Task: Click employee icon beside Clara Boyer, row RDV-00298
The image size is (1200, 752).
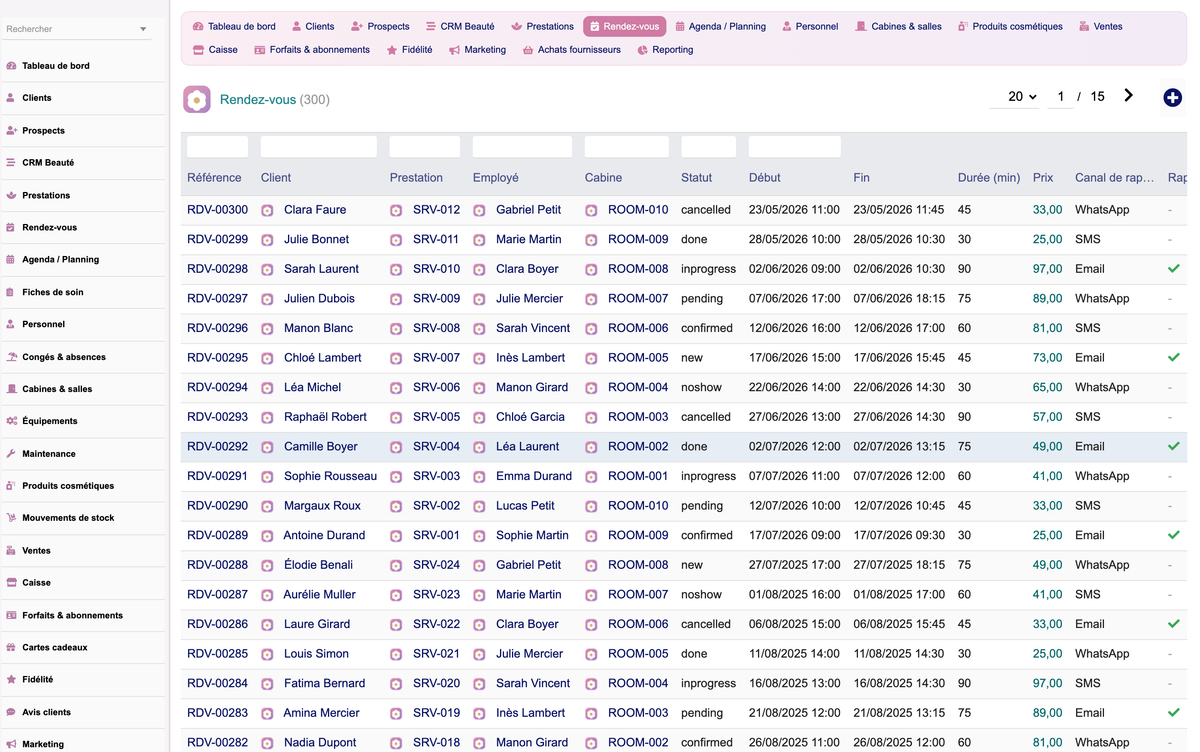Action: (x=479, y=270)
